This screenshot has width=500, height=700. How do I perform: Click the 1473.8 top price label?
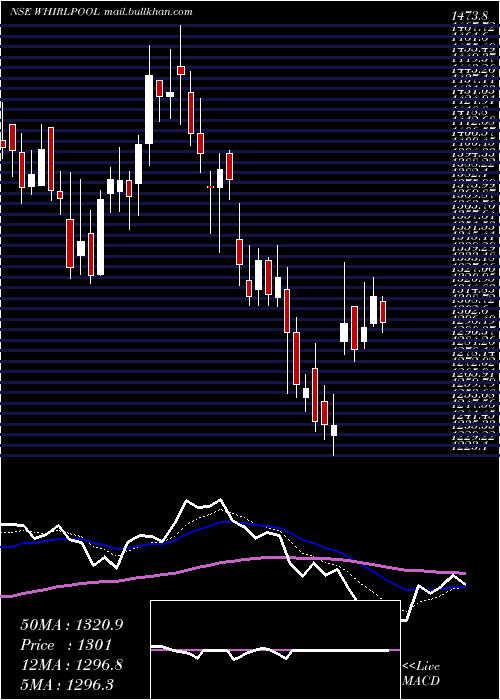(471, 17)
